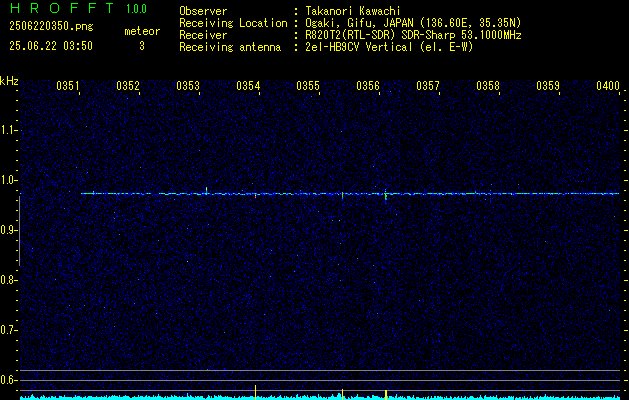The height and width of the screenshot is (400, 629).
Task: Click the 1.1 kHz frequency label
Action: [x=9, y=131]
